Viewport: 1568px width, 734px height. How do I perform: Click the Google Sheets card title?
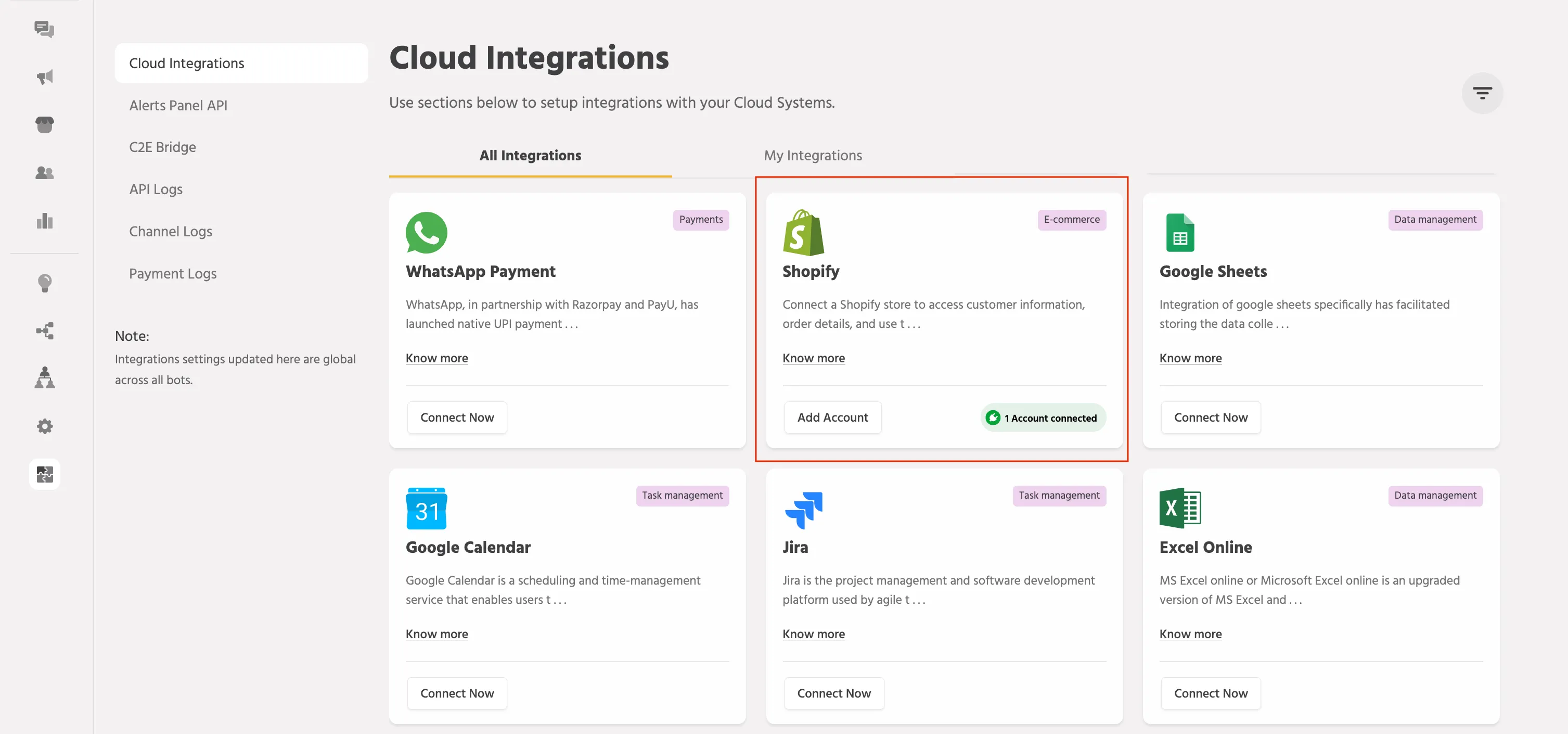coord(1213,272)
